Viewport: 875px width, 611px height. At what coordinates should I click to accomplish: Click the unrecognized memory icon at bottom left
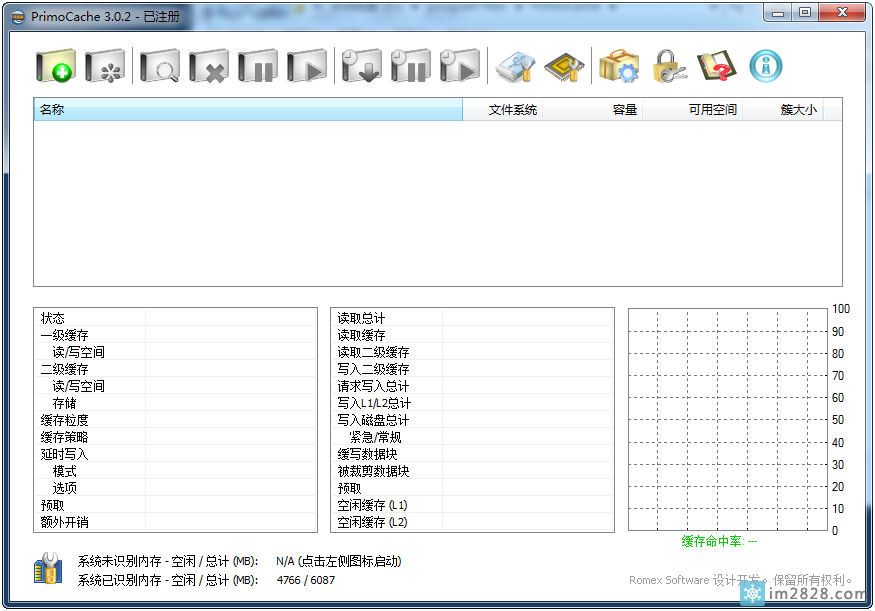[49, 571]
